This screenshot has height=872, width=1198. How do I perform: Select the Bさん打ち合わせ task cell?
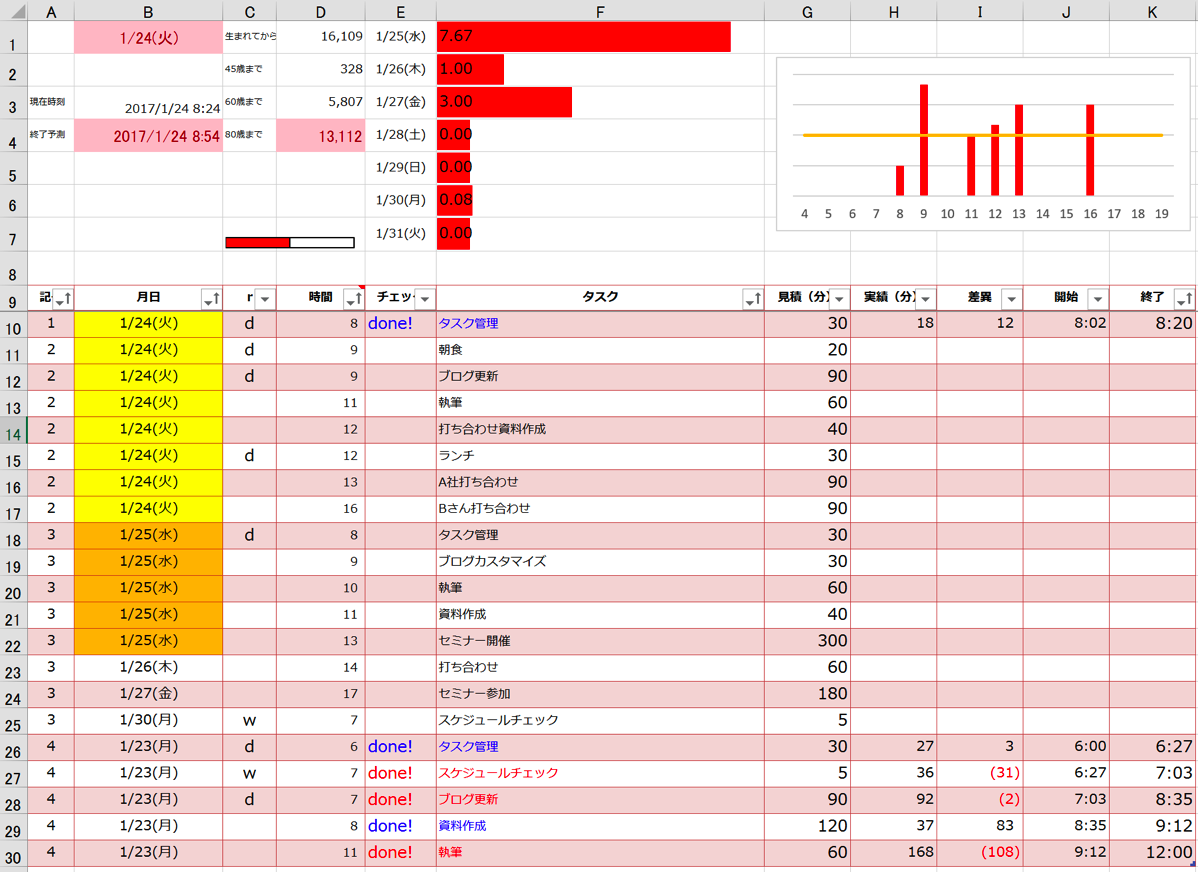click(x=601, y=509)
